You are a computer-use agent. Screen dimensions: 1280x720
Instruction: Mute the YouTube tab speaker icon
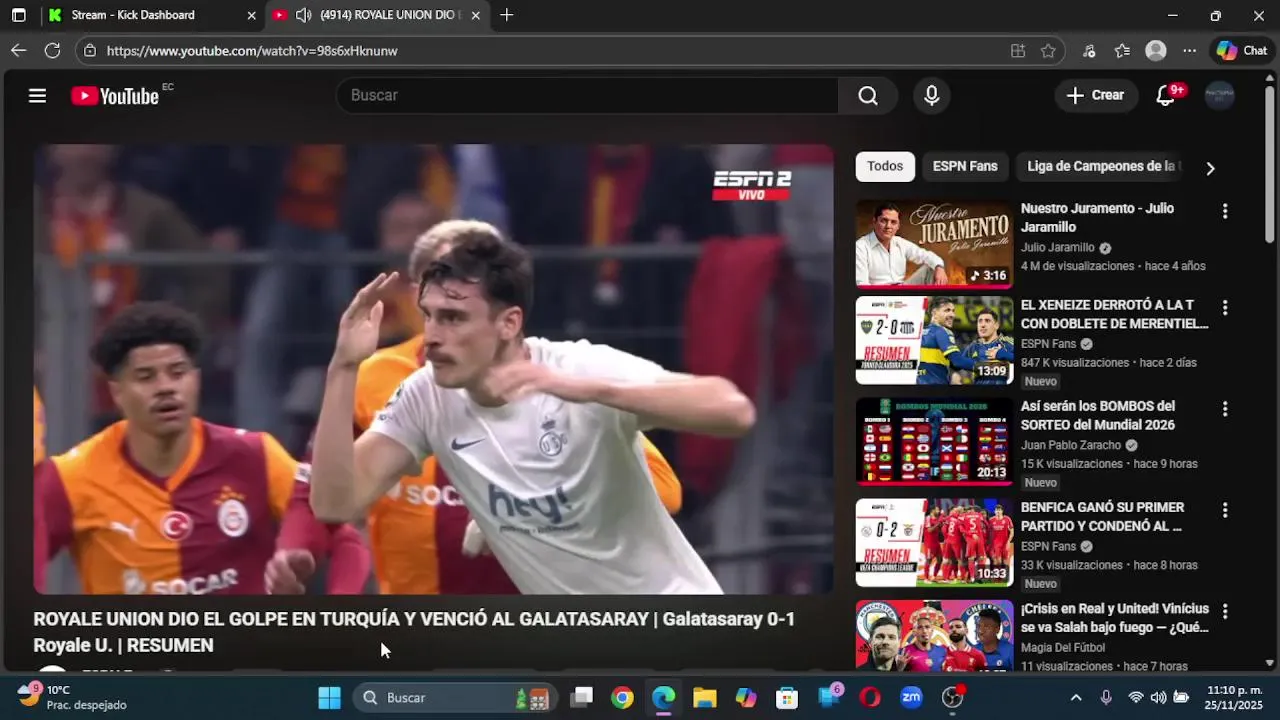pyautogui.click(x=304, y=15)
